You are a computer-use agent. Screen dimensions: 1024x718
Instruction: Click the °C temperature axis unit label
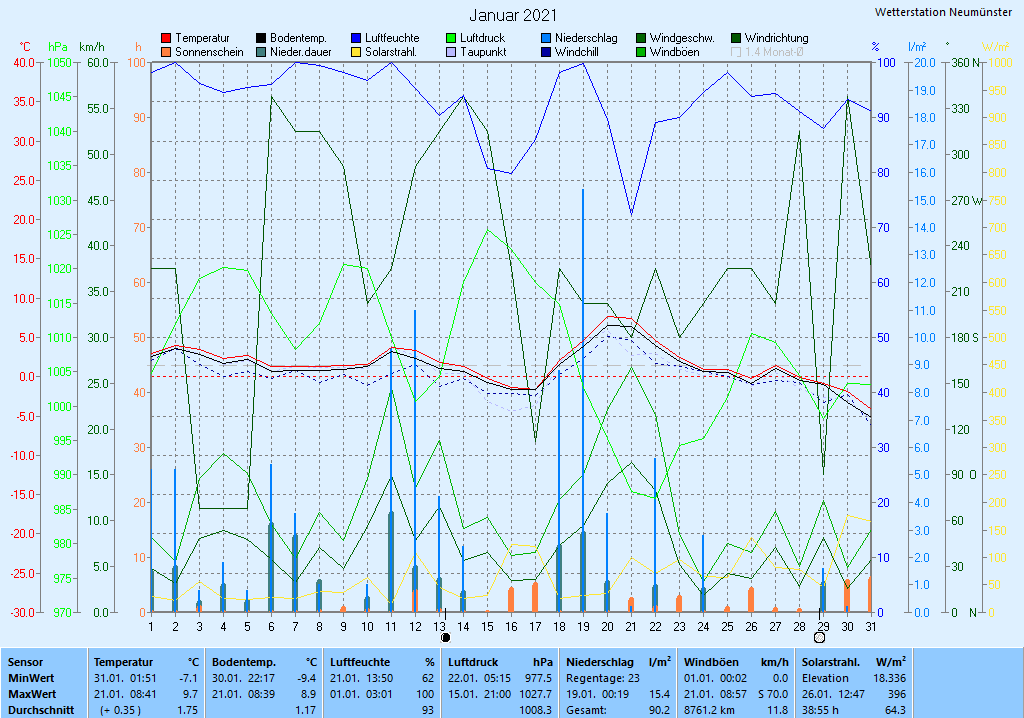coord(24,47)
